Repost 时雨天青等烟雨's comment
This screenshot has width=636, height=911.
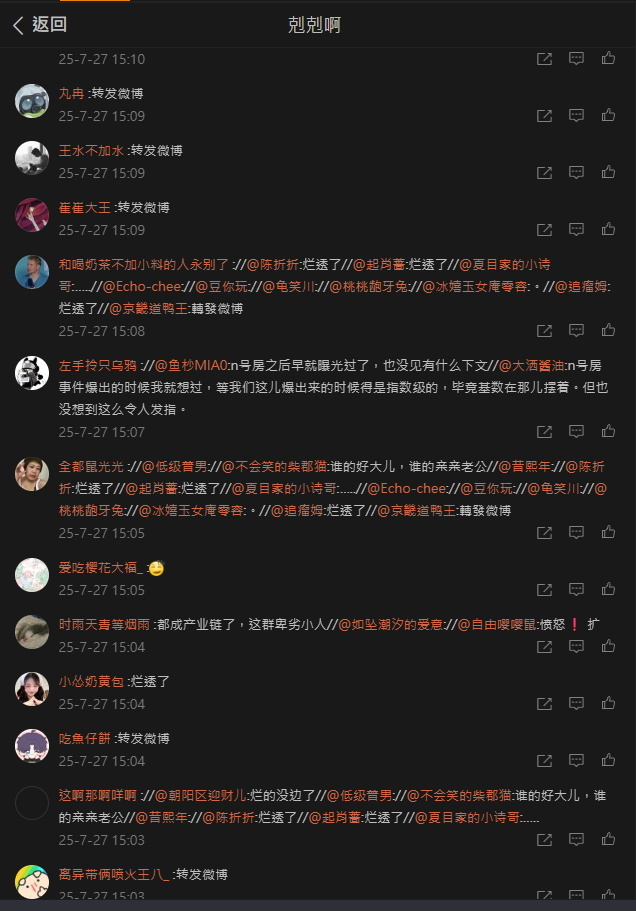point(544,647)
